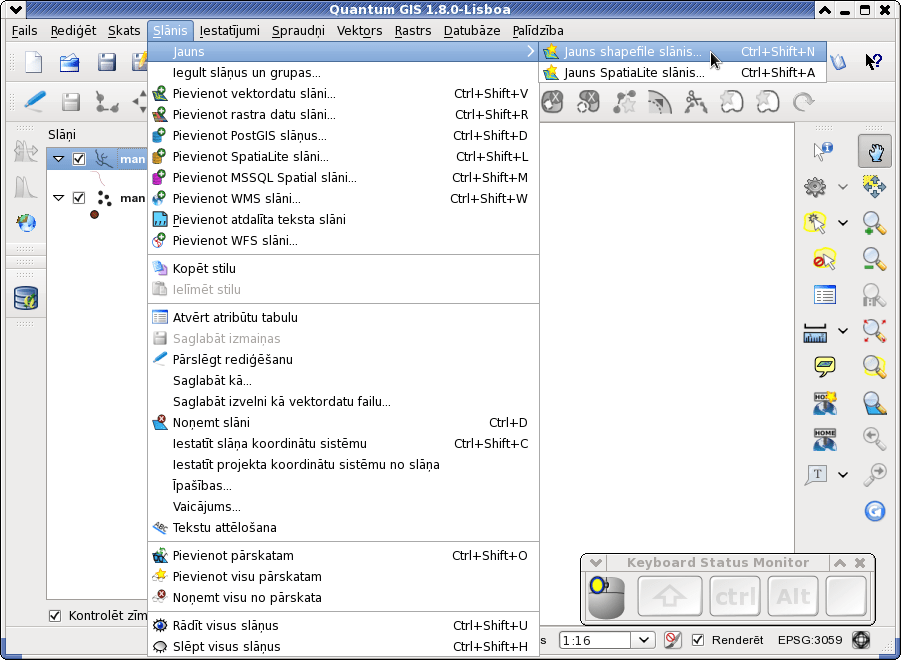Click the database layer icon in left sidebar
Image resolution: width=901 pixels, height=660 pixels.
(26, 299)
